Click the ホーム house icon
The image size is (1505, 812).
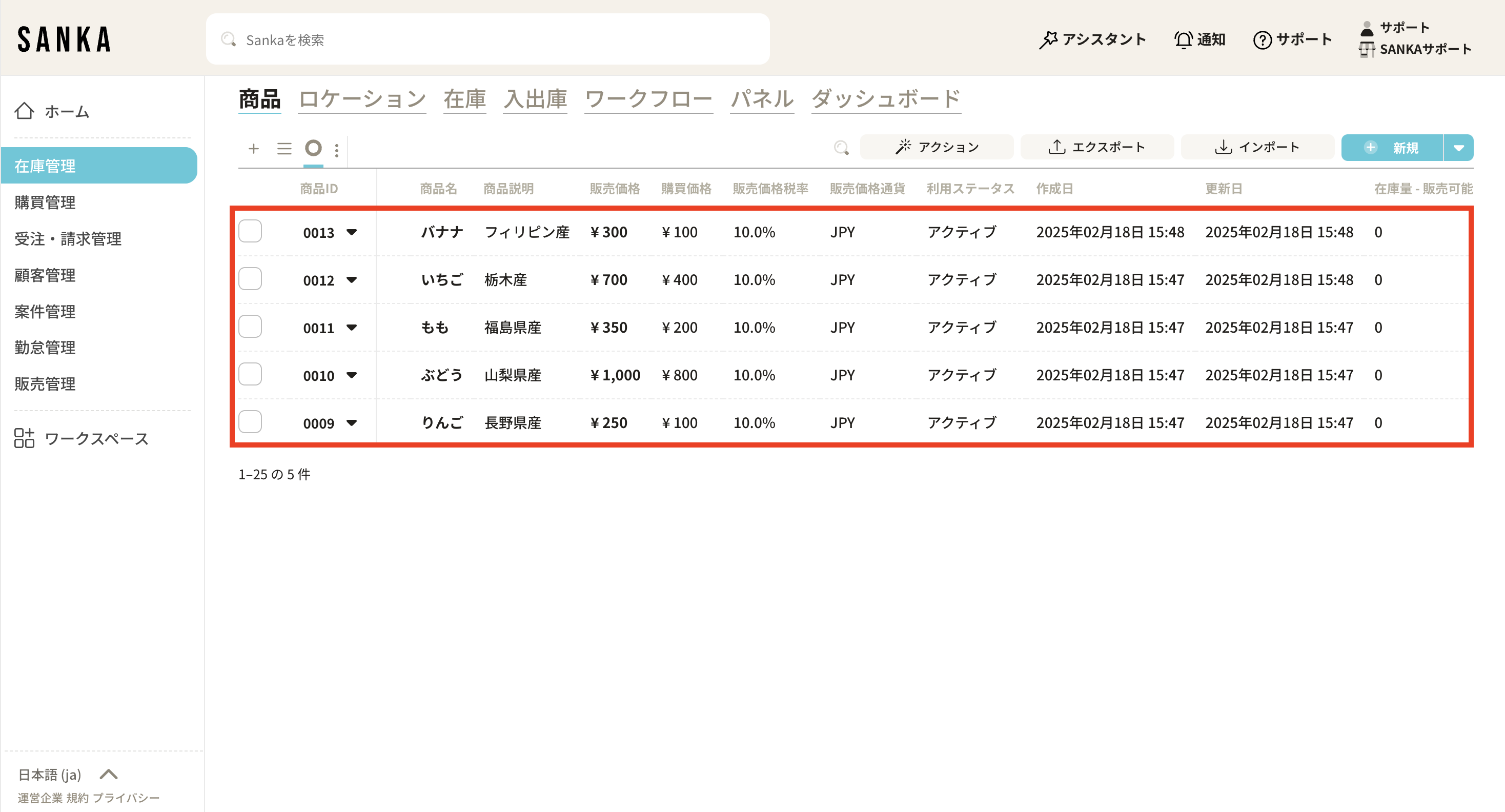25,110
